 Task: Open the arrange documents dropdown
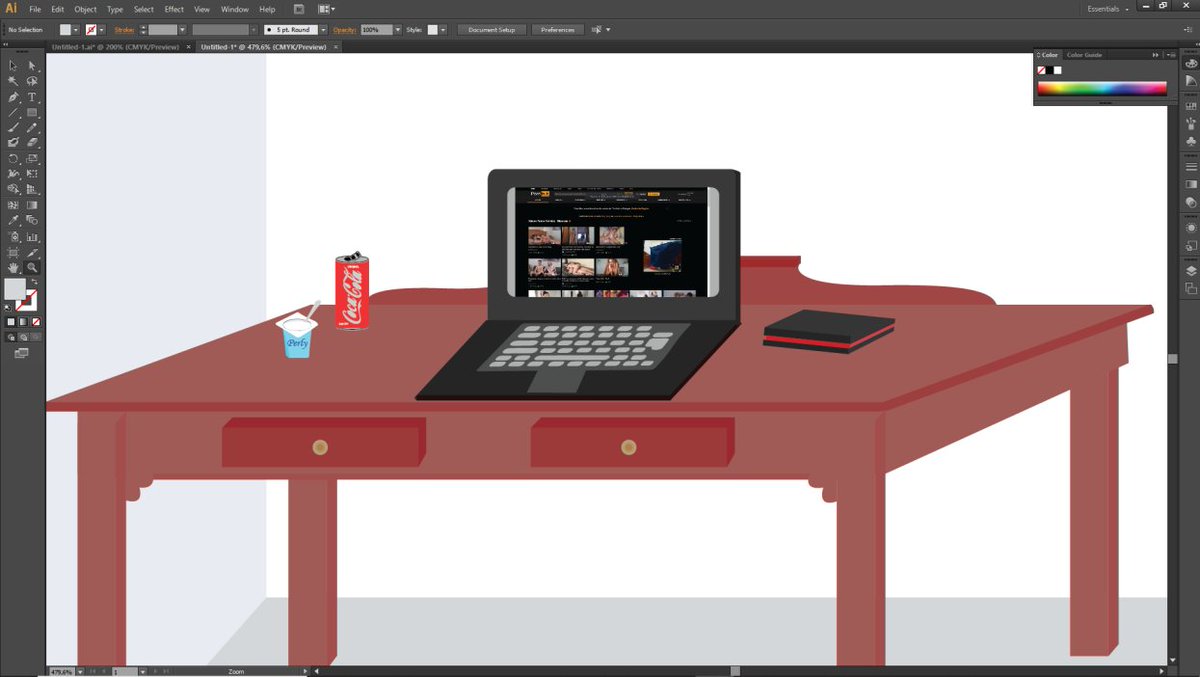[x=327, y=9]
